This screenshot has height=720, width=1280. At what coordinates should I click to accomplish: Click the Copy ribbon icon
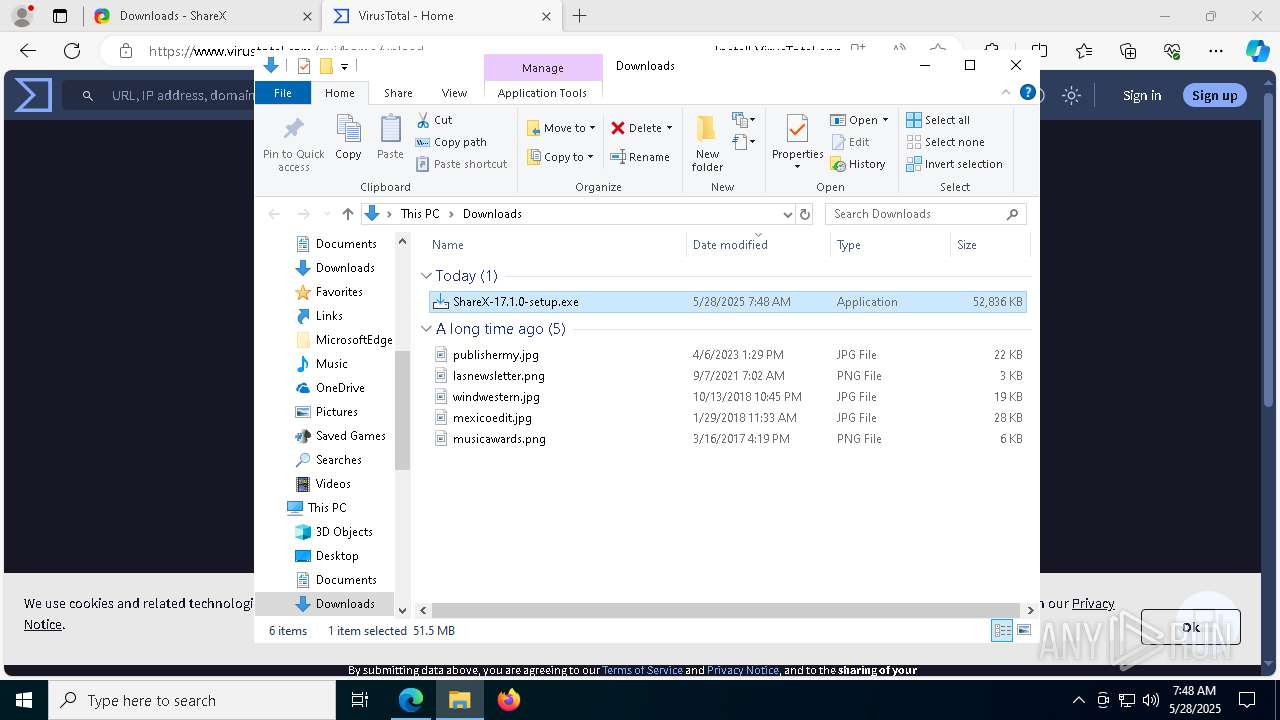348,138
